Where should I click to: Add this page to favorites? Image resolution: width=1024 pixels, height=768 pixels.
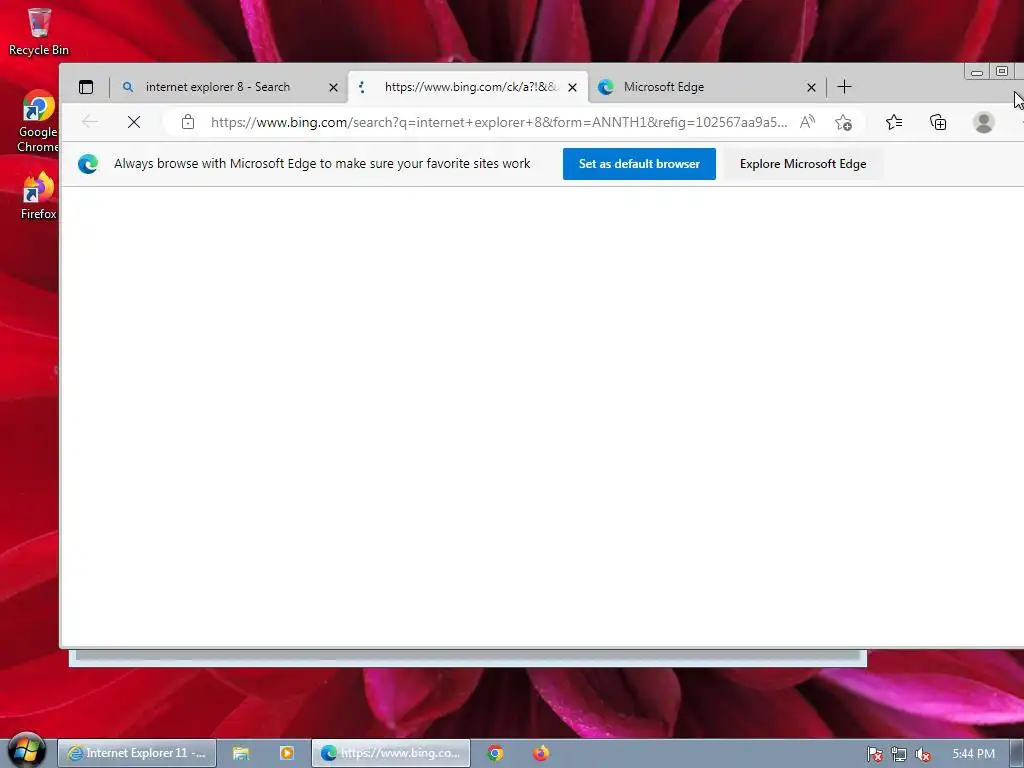tap(843, 122)
